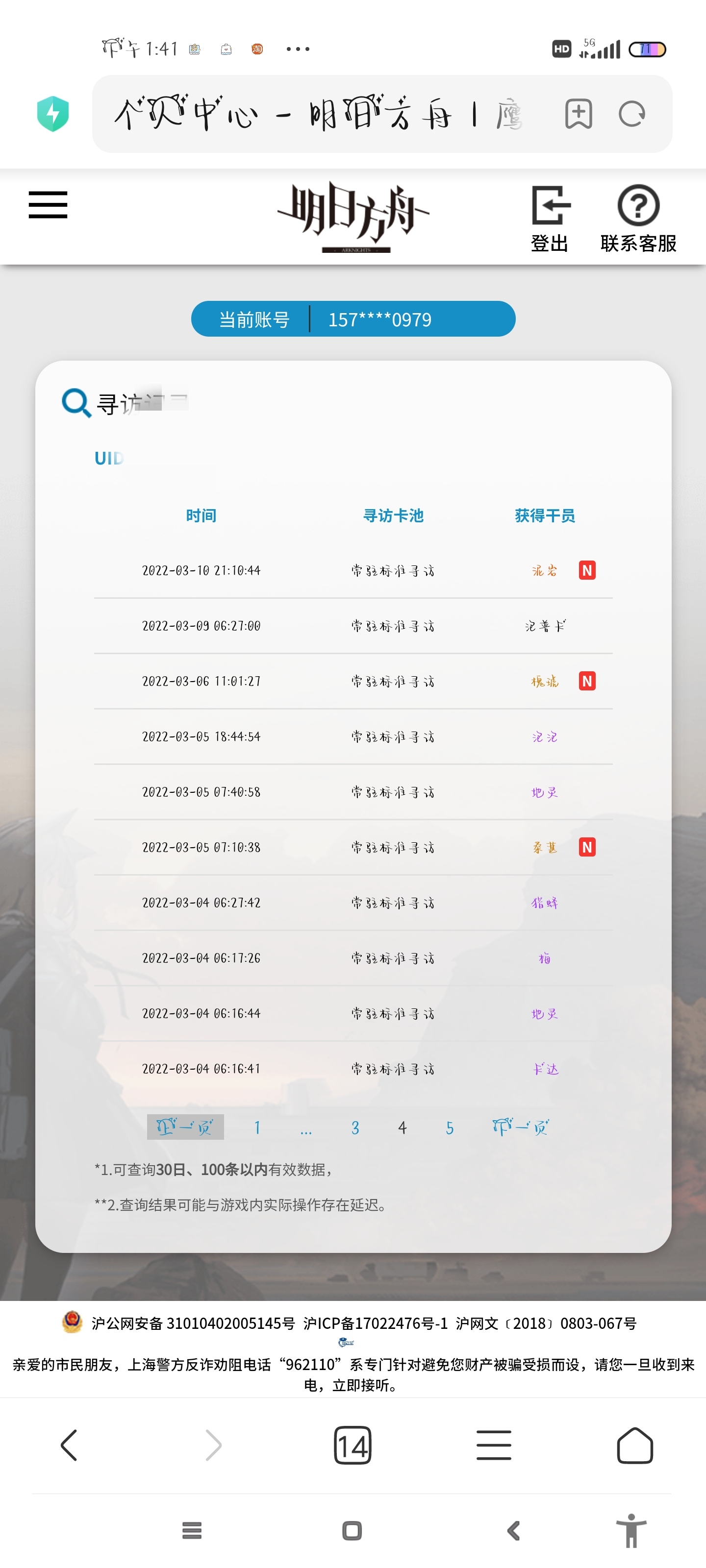Tap operator name in 11:01:27 row
This screenshot has width=706, height=1568.
(545, 681)
